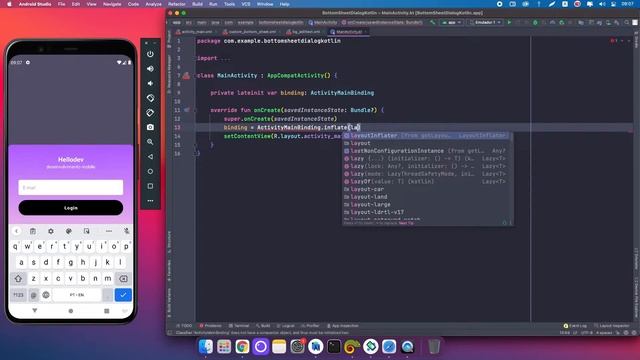Open the Terminal tool window tab
640x360 pixels.
click(239, 326)
